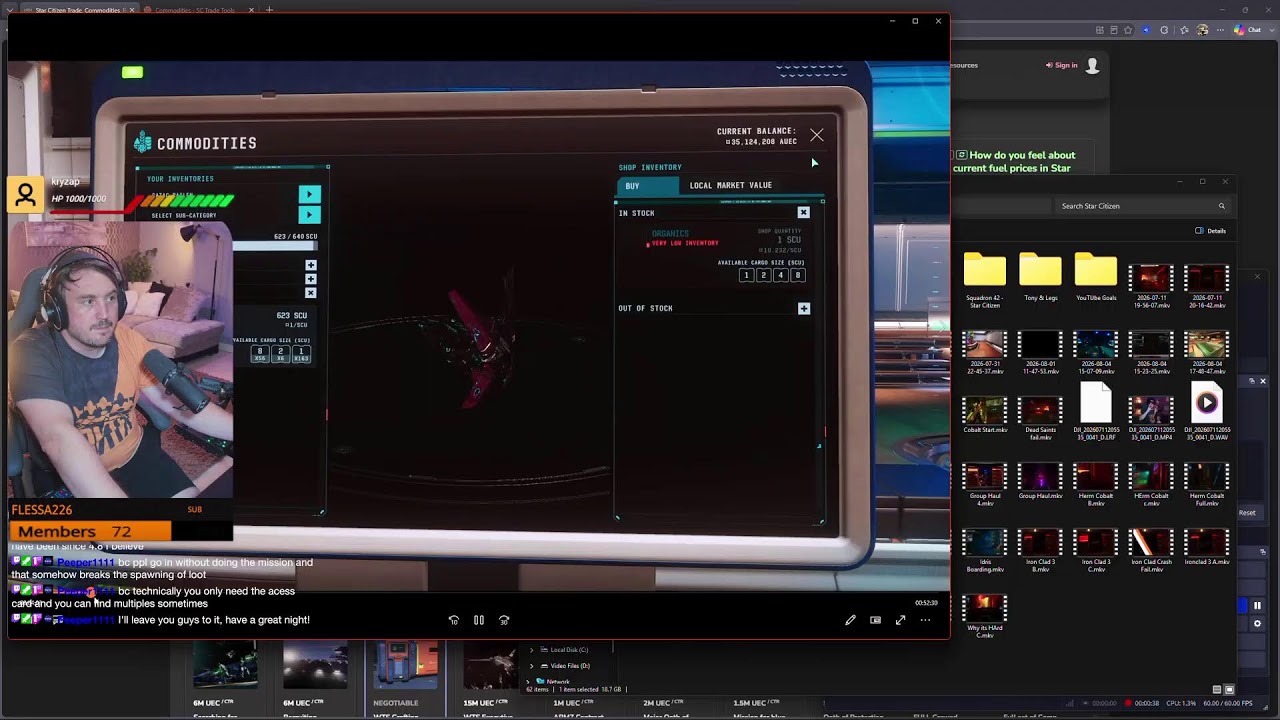This screenshot has width=1280, height=720.
Task: Open the player more options menu
Action: 925,620
